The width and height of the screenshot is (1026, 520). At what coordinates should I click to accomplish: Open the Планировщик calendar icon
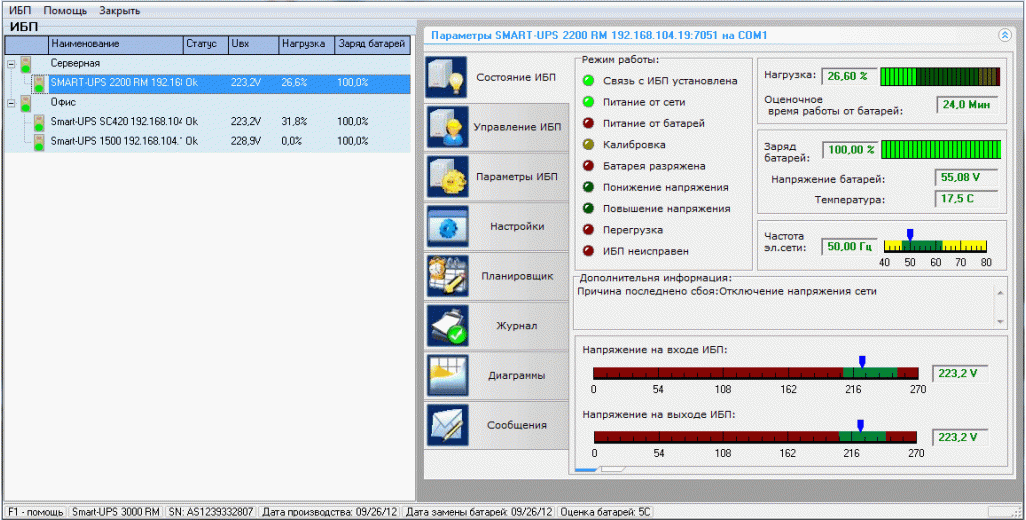tap(447, 276)
